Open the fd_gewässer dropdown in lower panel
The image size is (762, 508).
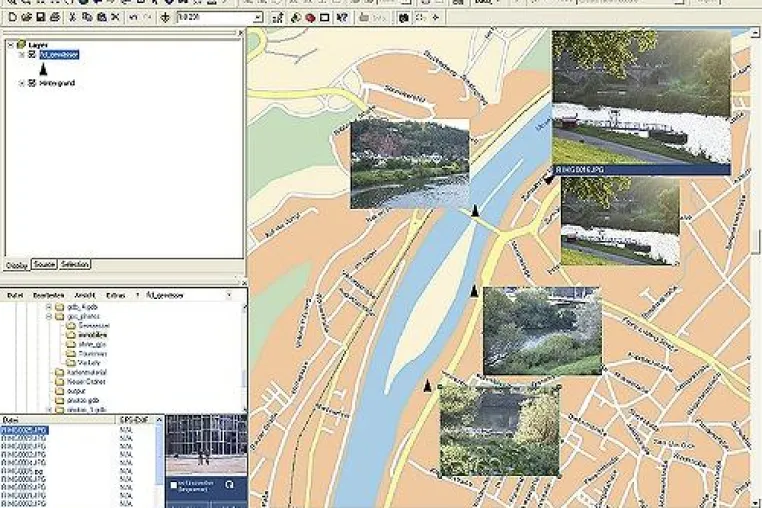coord(228,295)
